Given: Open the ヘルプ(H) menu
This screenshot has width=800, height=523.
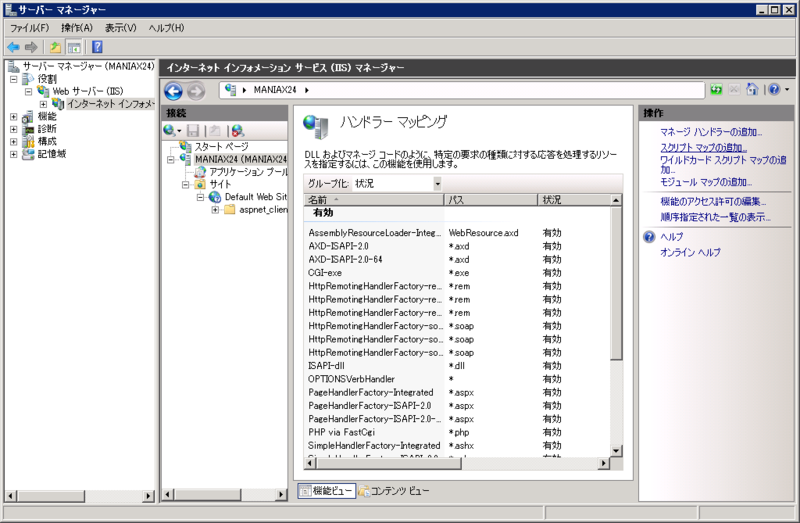Looking at the screenshot, I should point(166,28).
